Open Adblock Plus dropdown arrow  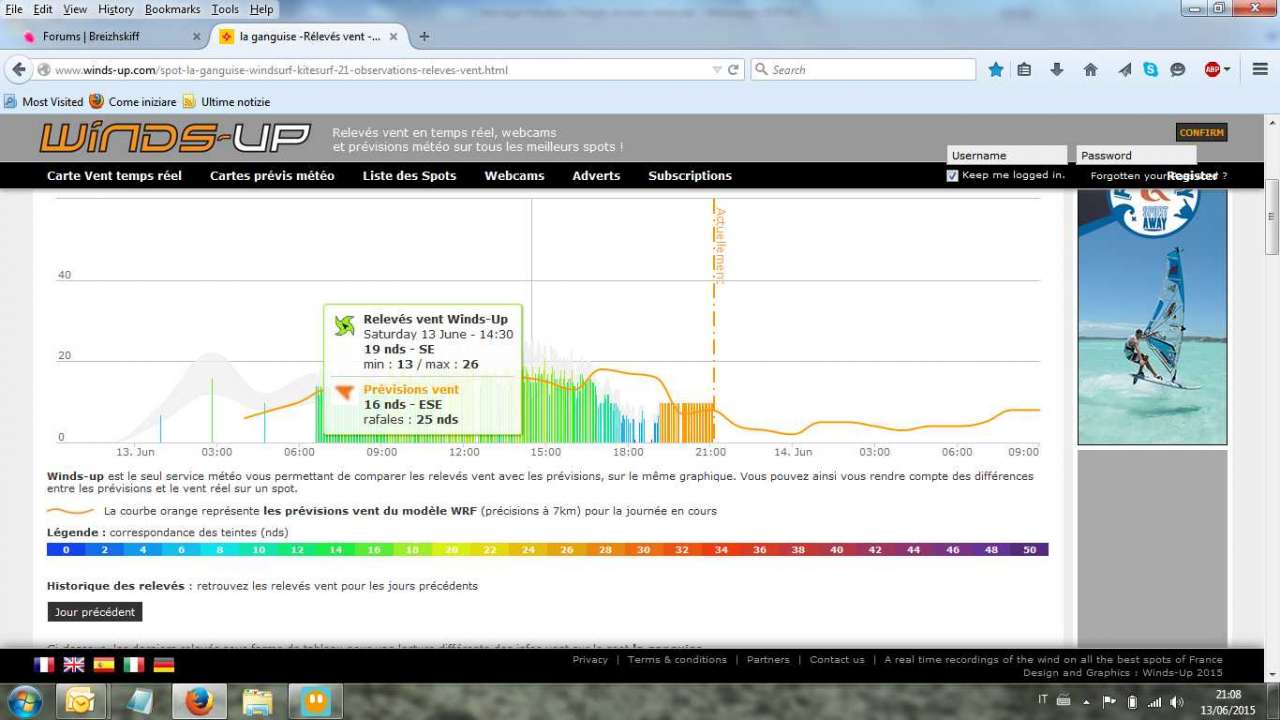(1227, 69)
